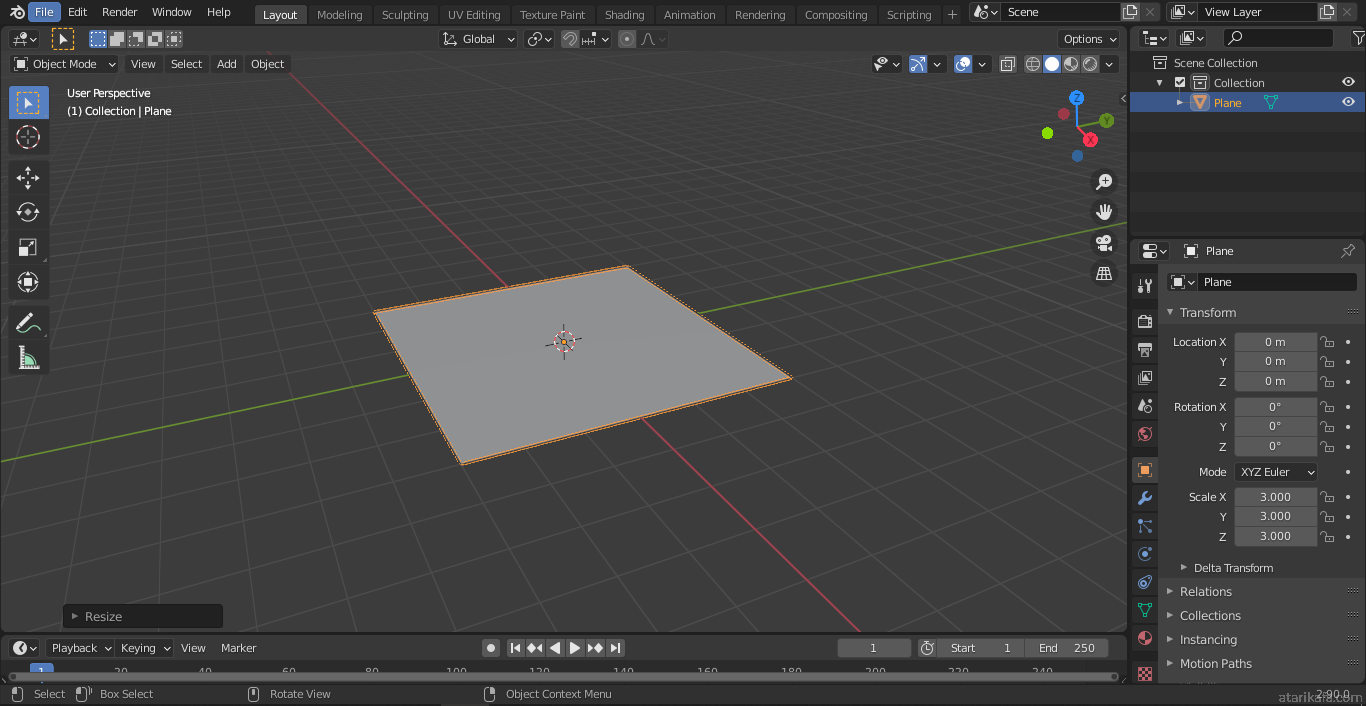Image resolution: width=1366 pixels, height=706 pixels.
Task: Open the green Object Data properties tab
Action: 1145,610
